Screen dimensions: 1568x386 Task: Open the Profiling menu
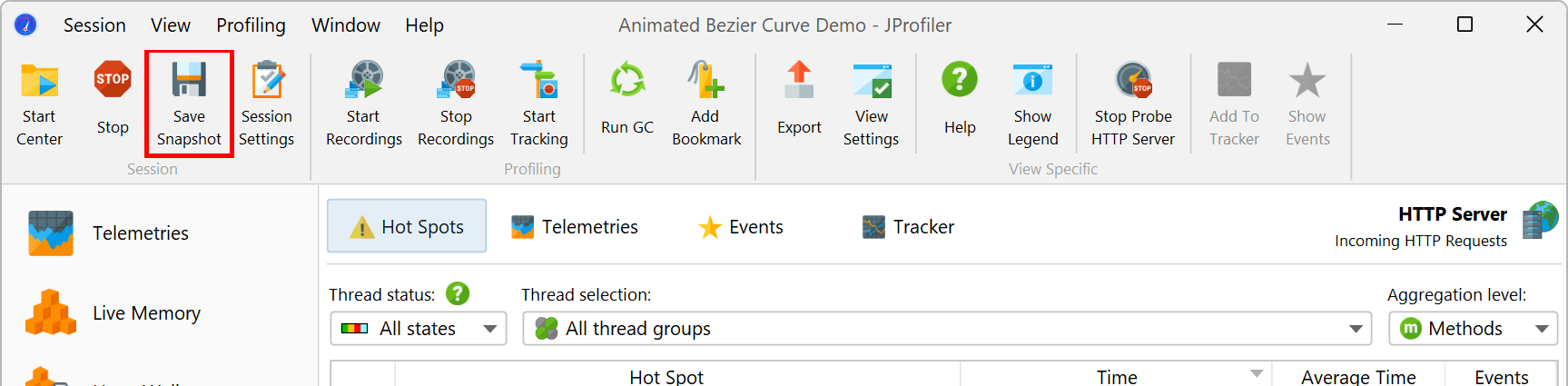pos(251,25)
